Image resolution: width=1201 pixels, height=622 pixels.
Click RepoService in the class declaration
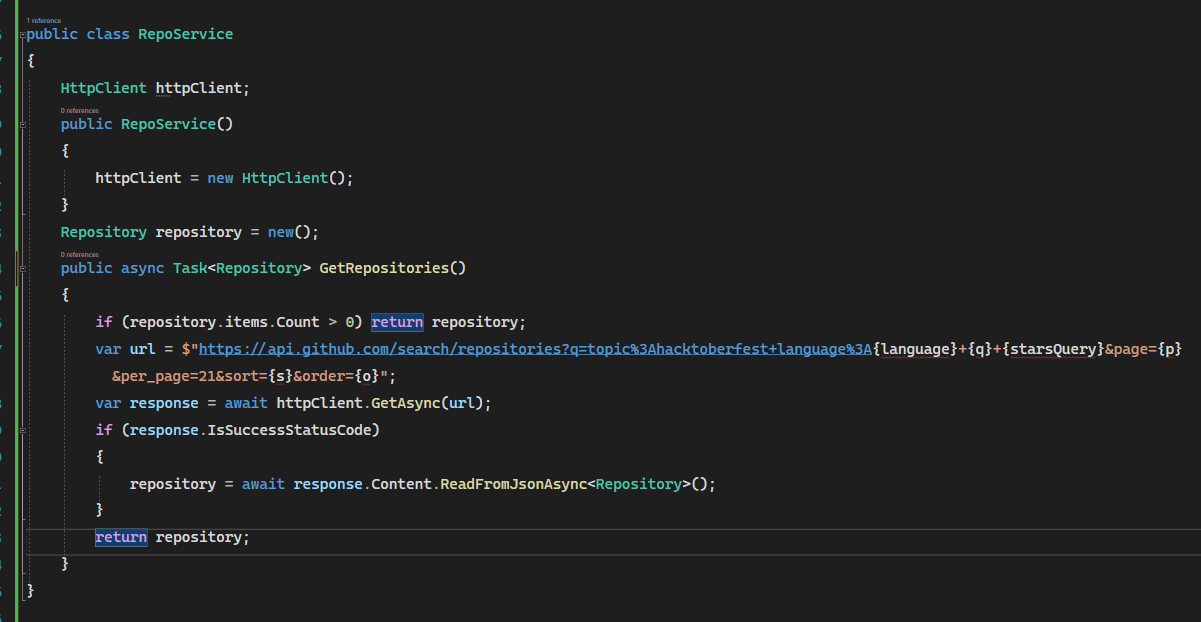186,34
